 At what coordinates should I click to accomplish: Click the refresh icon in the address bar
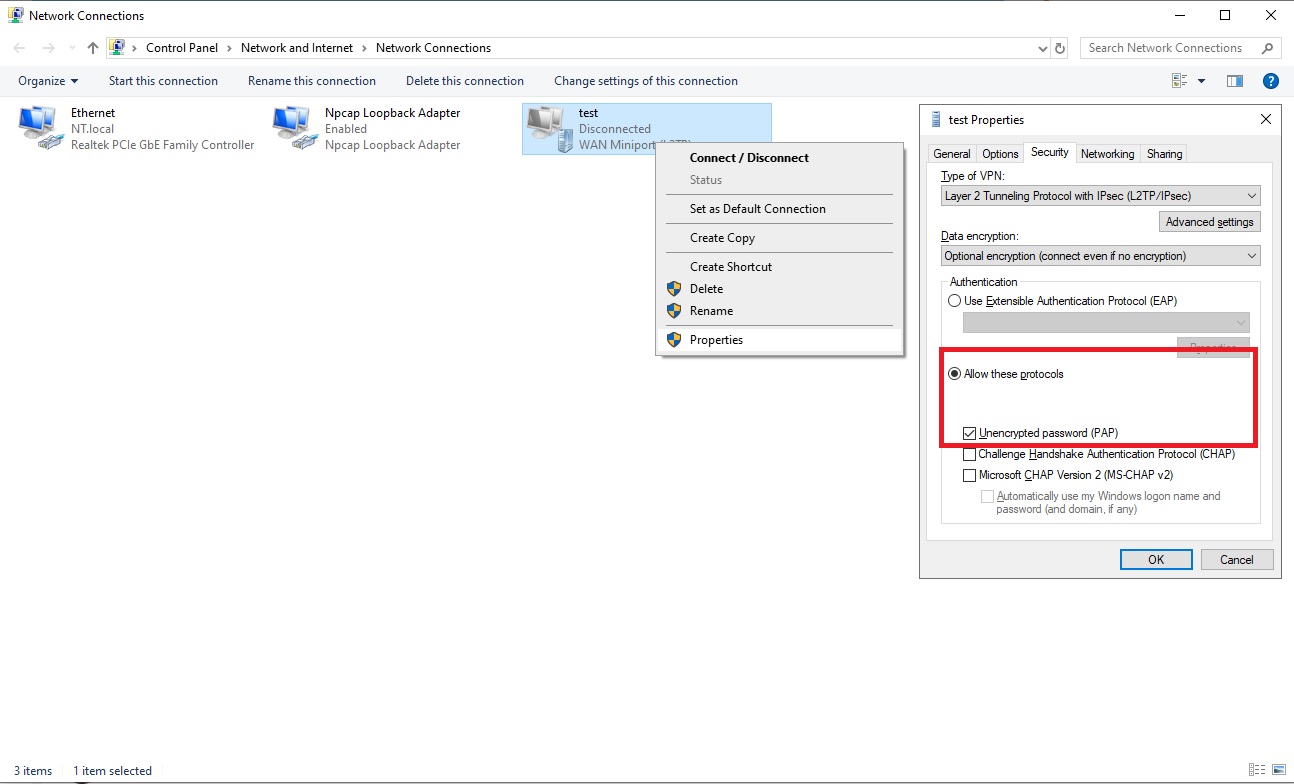(1058, 47)
